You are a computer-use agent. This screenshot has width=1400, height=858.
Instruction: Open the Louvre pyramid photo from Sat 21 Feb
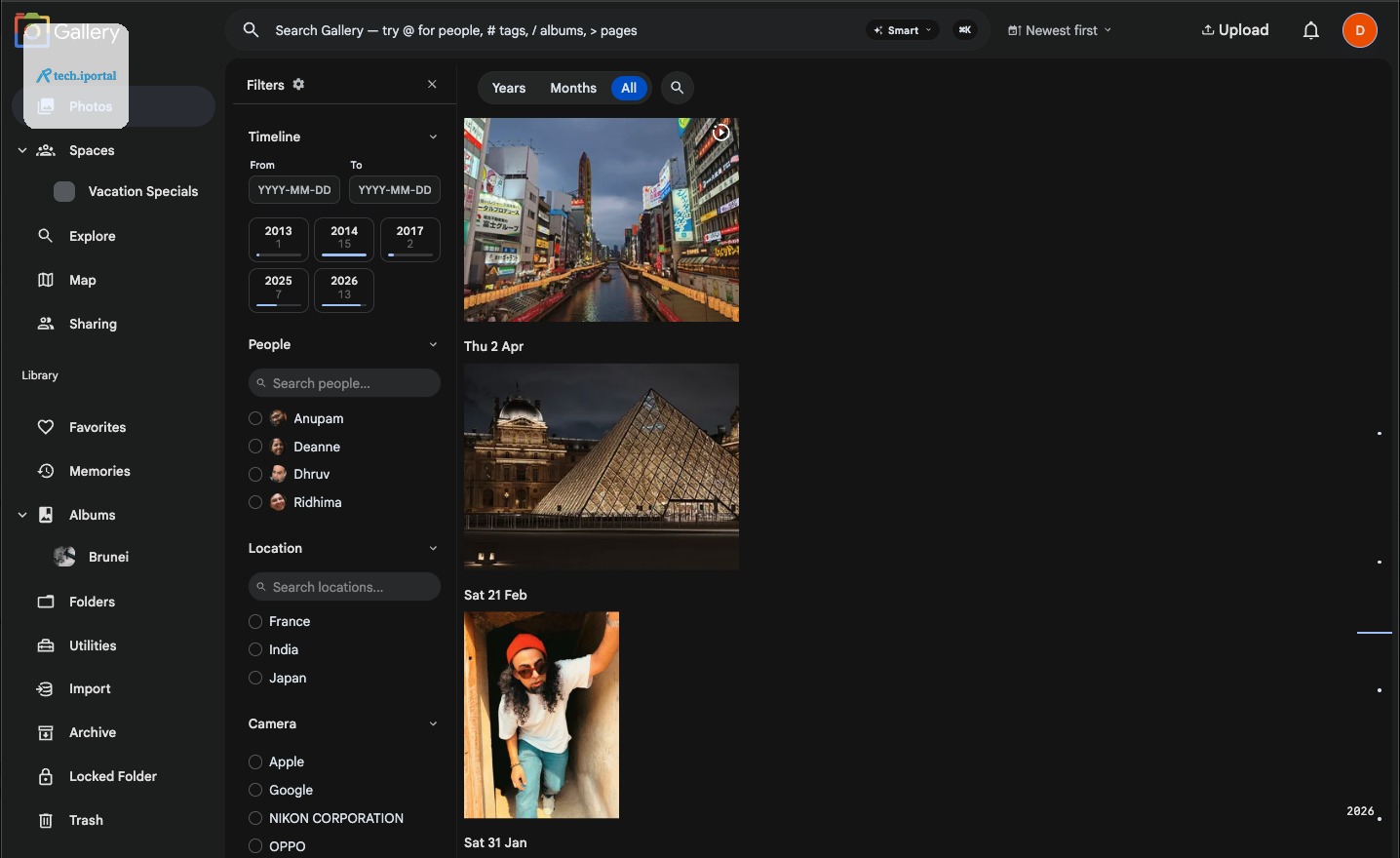coord(602,467)
